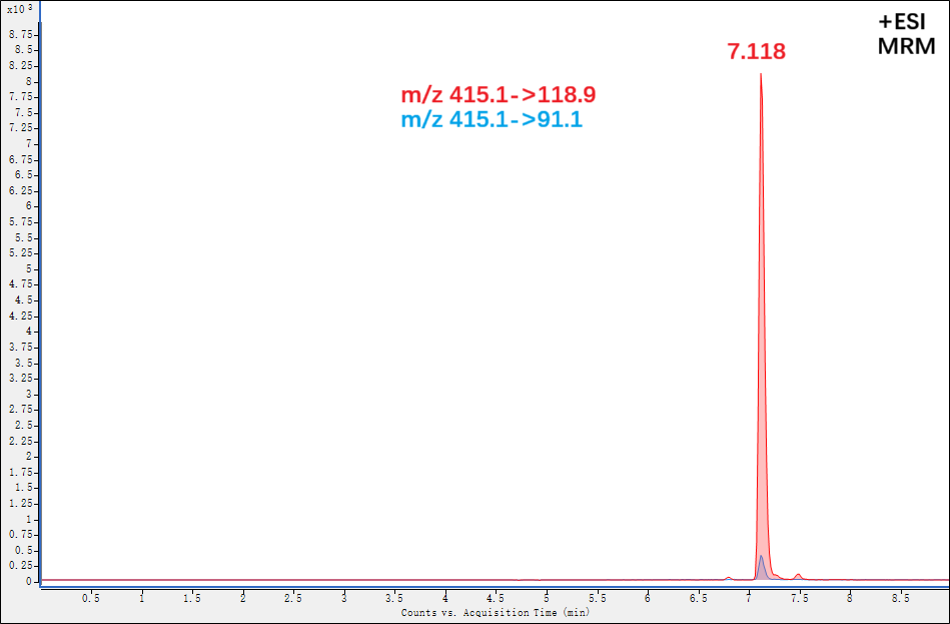Click the 8.5 tick on the time axis
950x624 pixels.
click(900, 598)
